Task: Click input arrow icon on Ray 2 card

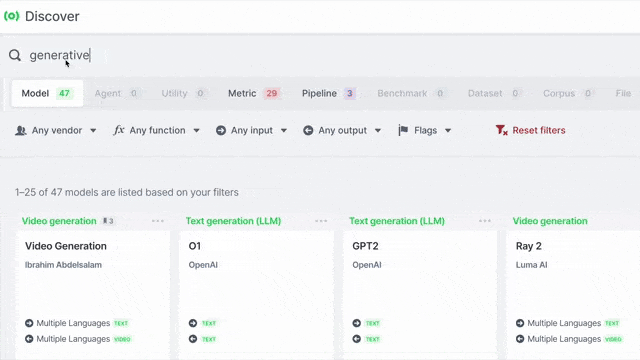Action: click(520, 323)
